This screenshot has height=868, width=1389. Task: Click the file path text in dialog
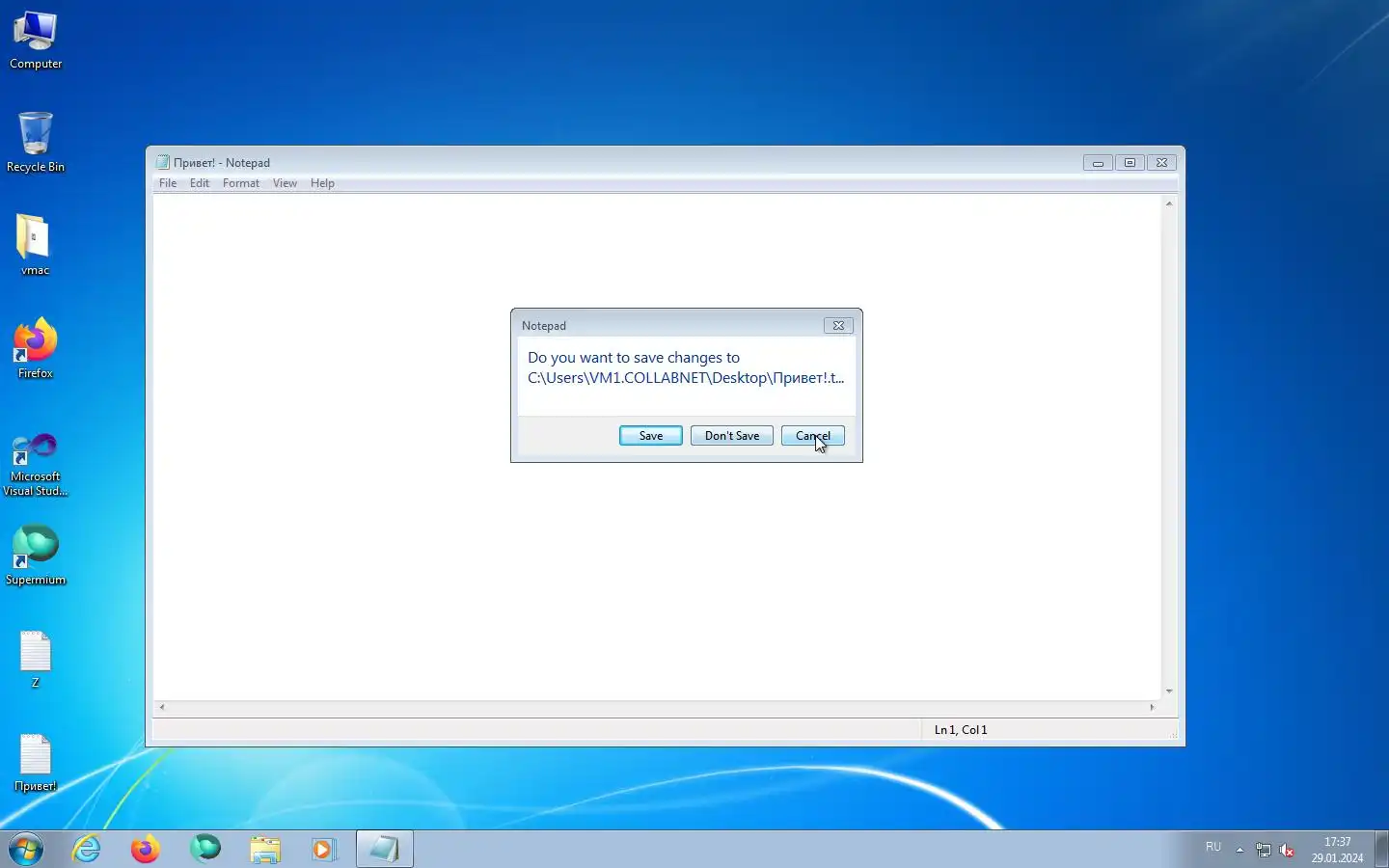pyautogui.click(x=686, y=378)
